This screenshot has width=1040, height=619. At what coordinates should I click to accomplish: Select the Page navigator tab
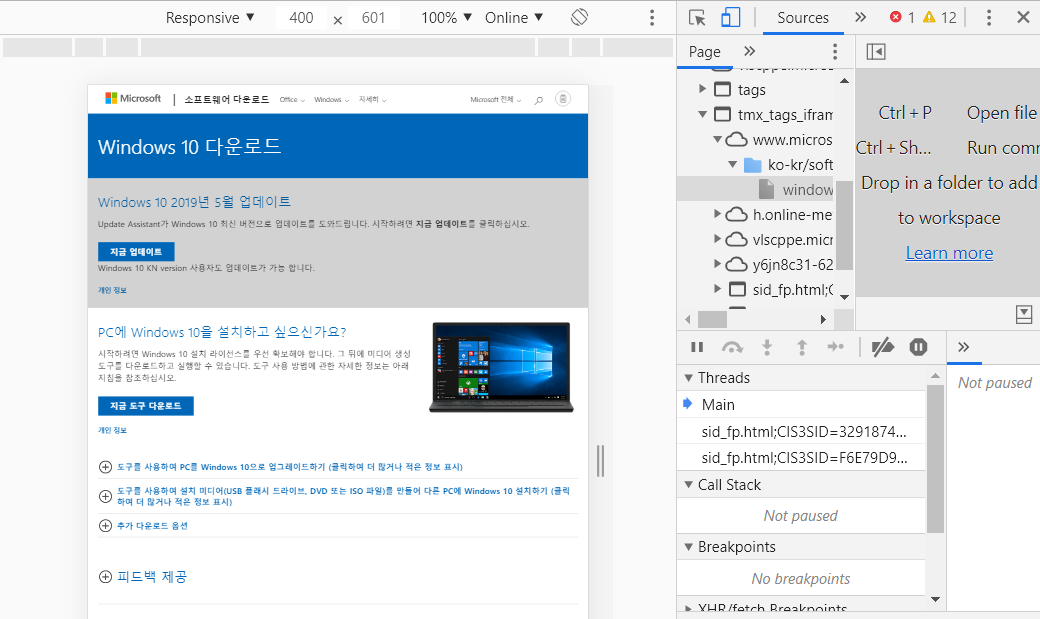point(704,52)
